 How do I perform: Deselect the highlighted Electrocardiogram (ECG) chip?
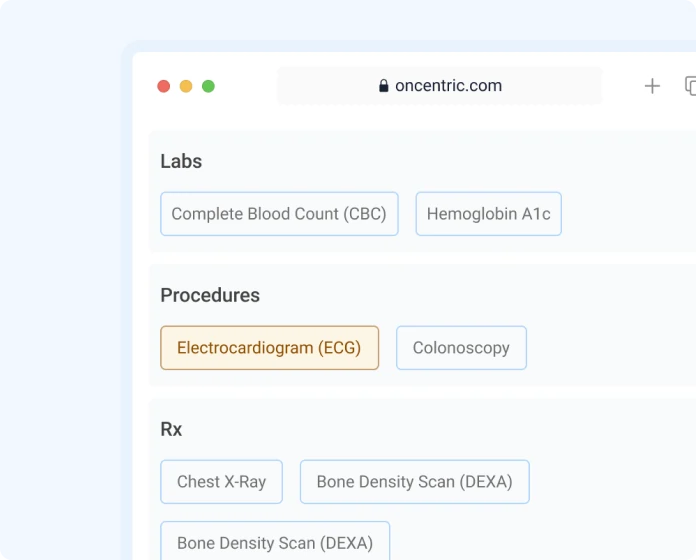(x=269, y=348)
